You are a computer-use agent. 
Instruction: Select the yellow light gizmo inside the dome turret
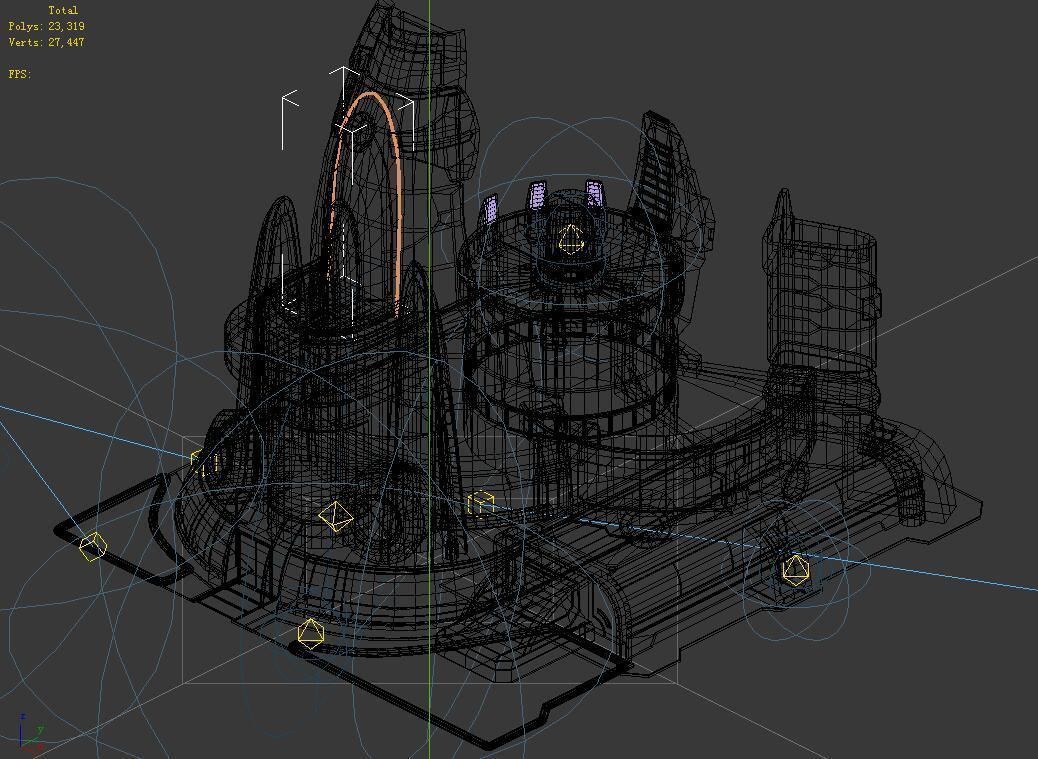point(571,240)
